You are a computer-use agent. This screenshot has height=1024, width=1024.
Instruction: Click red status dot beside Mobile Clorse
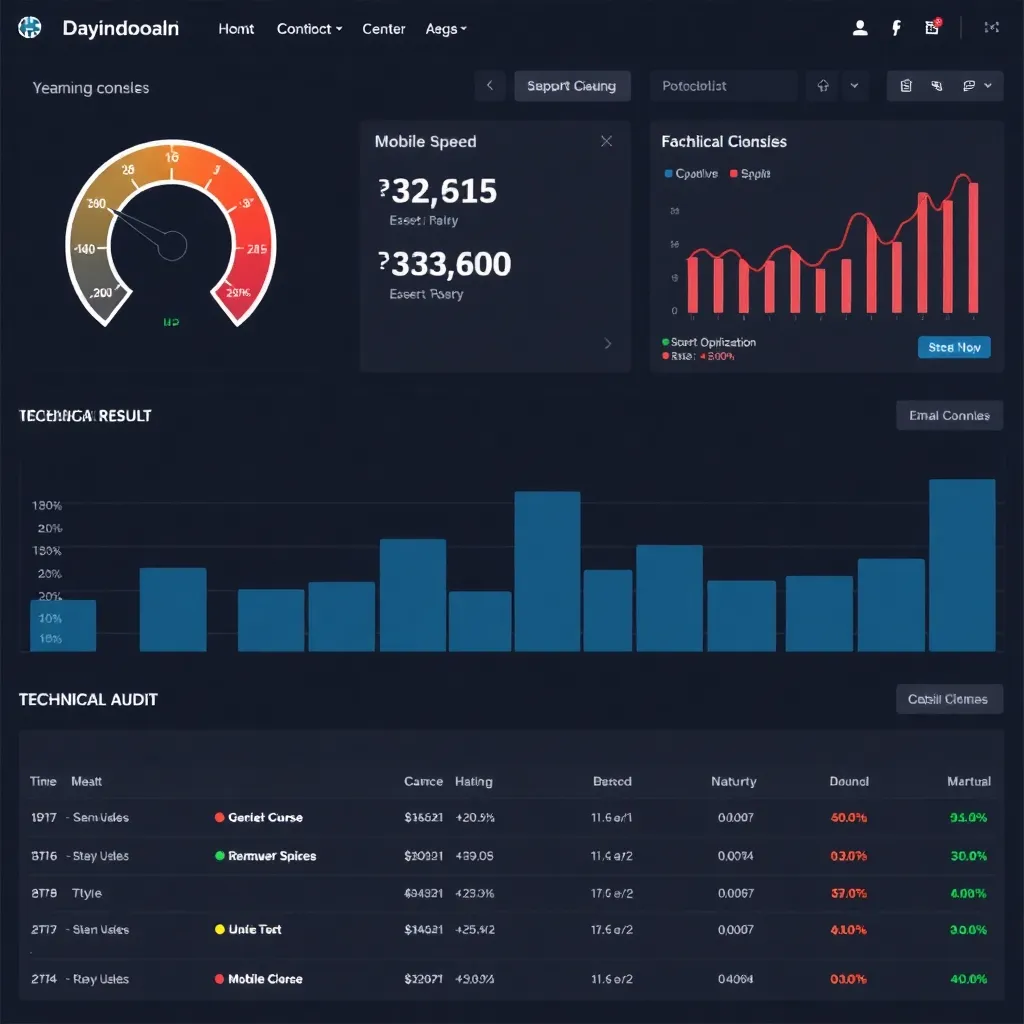coord(219,979)
